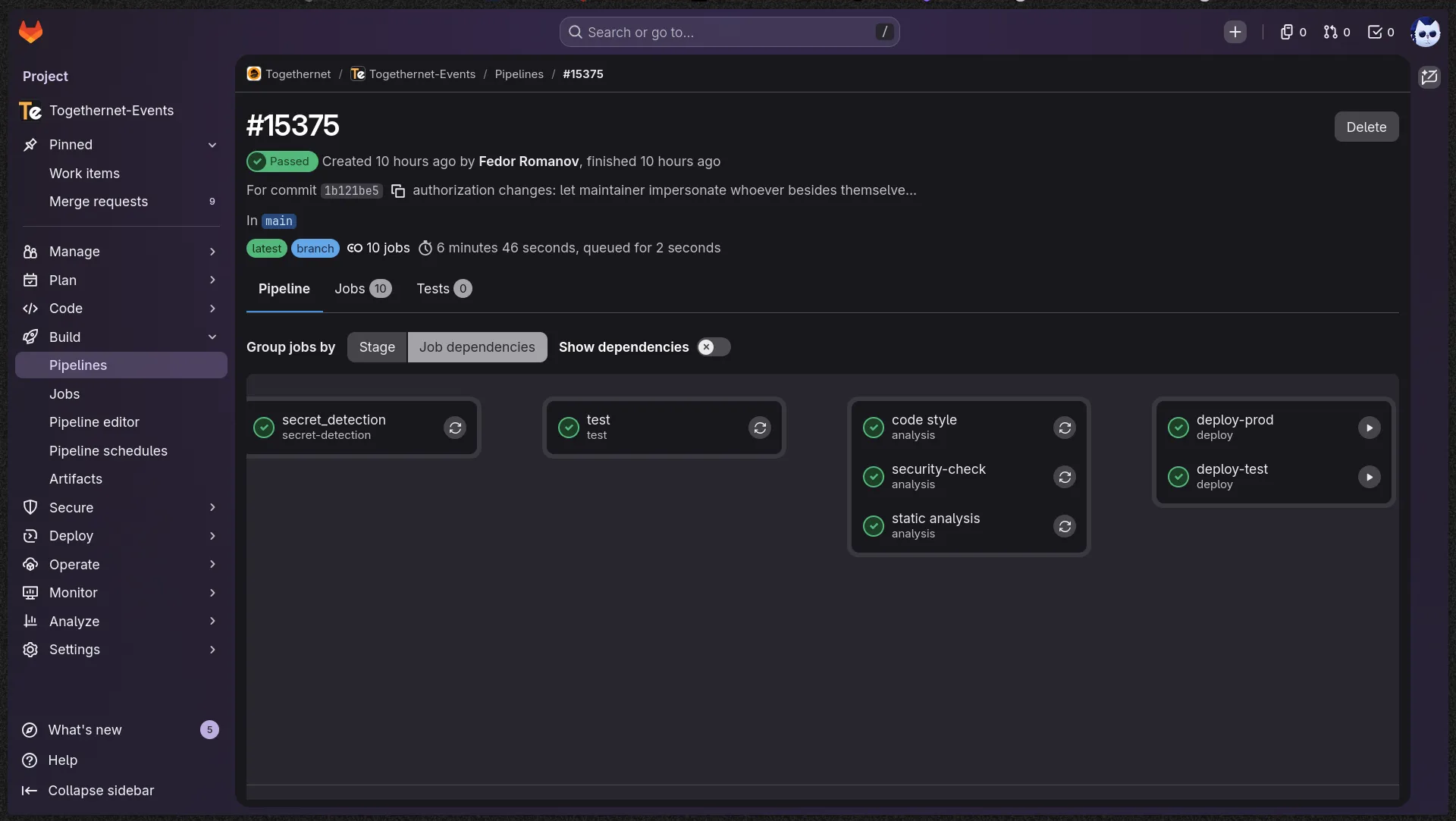Click the GitLab logo home icon
This screenshot has width=1456, height=821.
30,32
